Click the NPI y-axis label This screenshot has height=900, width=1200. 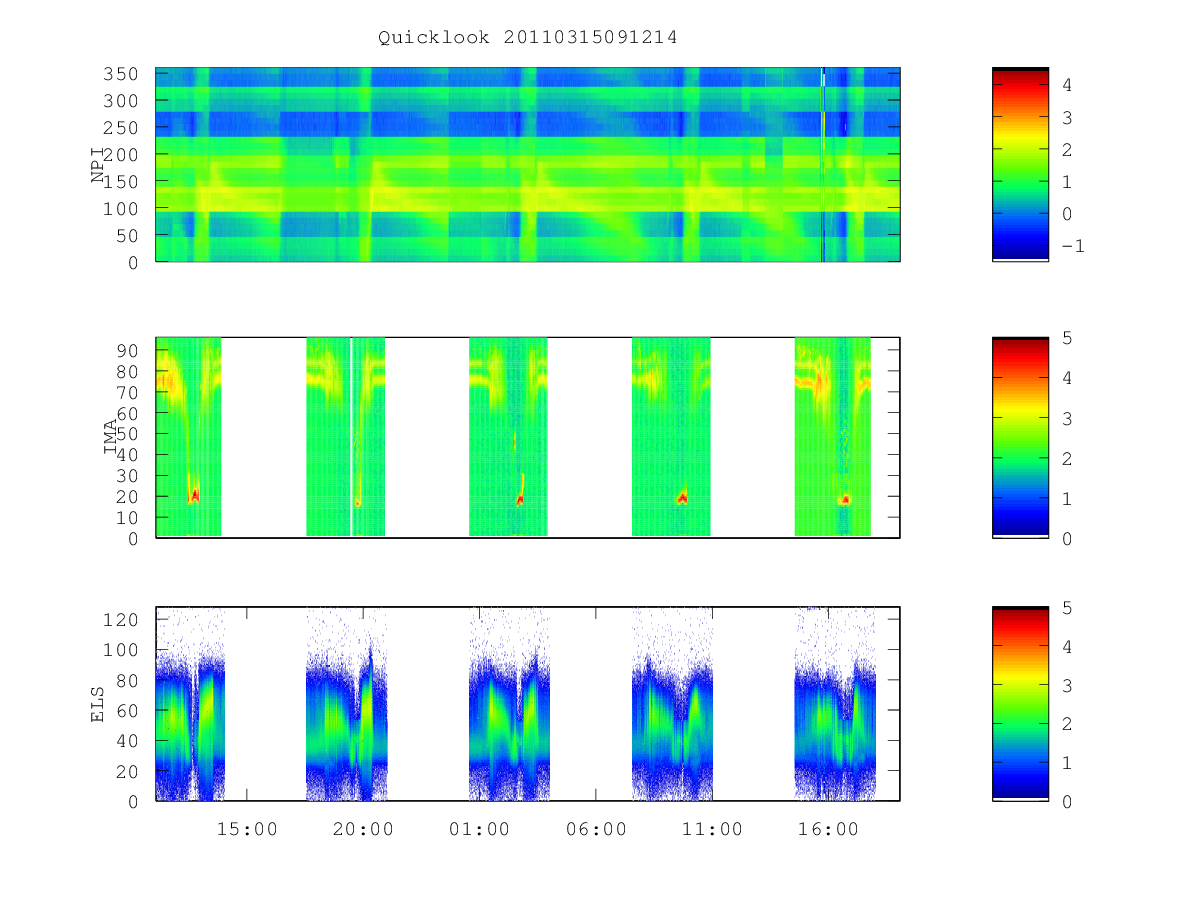click(98, 166)
